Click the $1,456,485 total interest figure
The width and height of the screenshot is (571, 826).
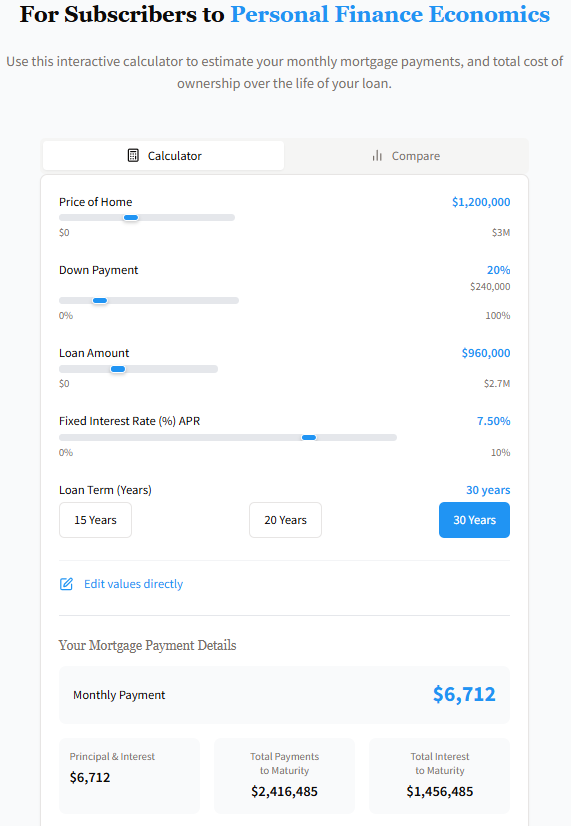pos(440,791)
